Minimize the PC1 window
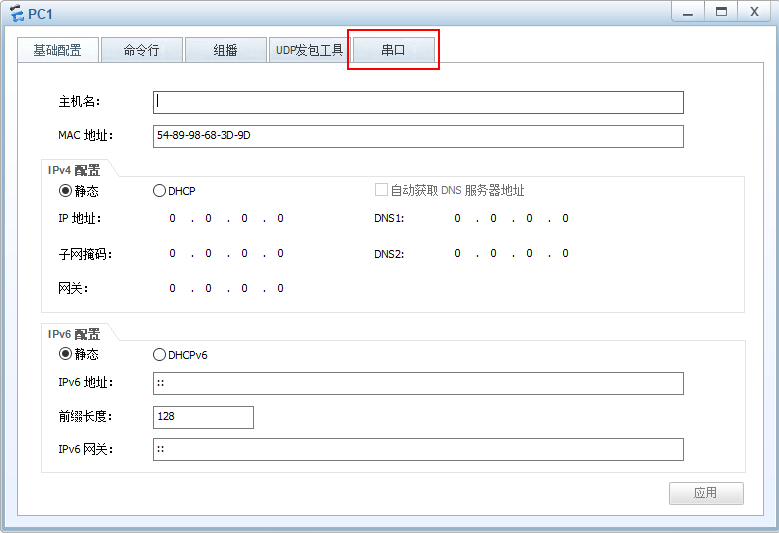779x533 pixels. [688, 12]
